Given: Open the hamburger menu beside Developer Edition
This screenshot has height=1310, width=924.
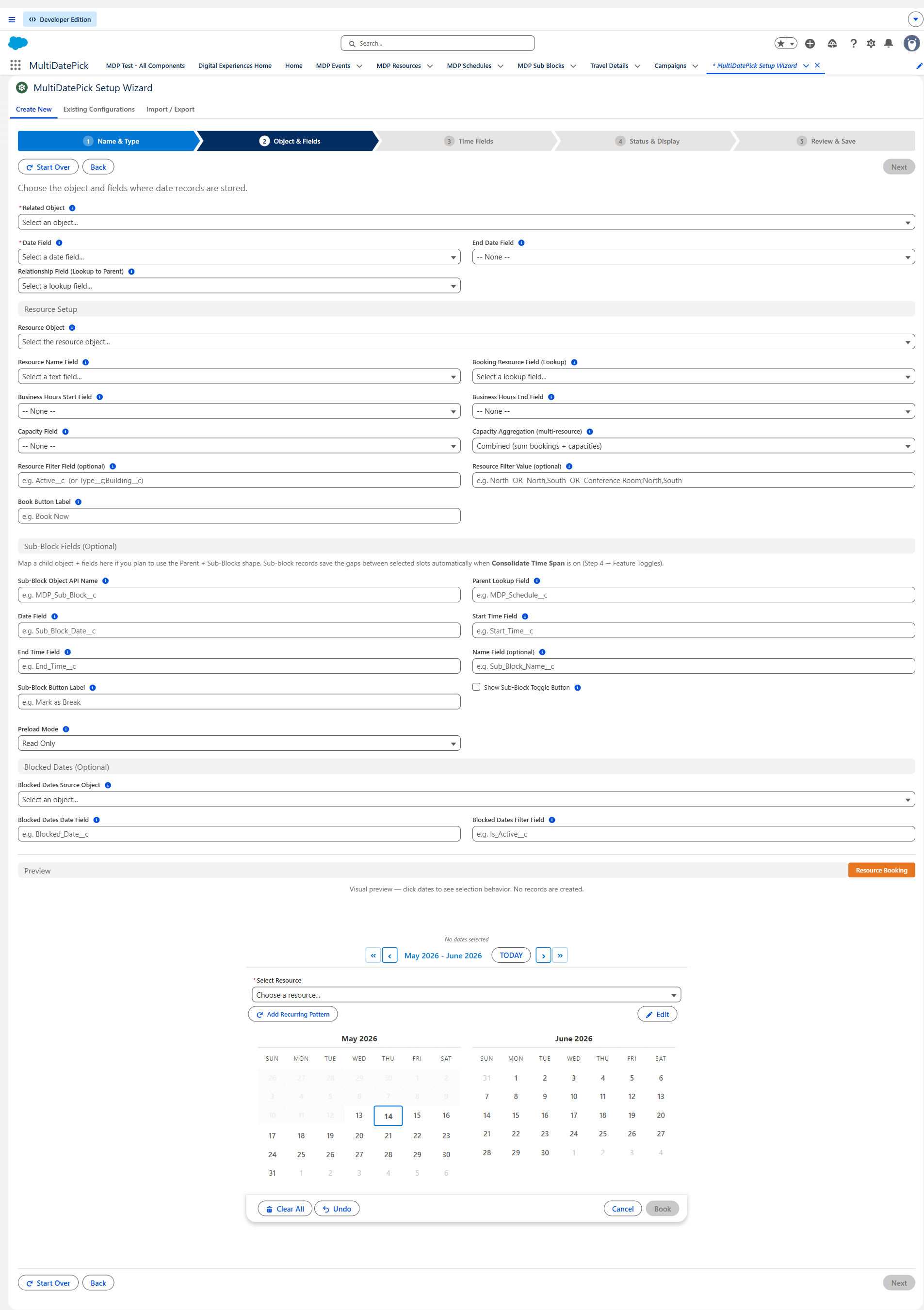Looking at the screenshot, I should [x=12, y=19].
